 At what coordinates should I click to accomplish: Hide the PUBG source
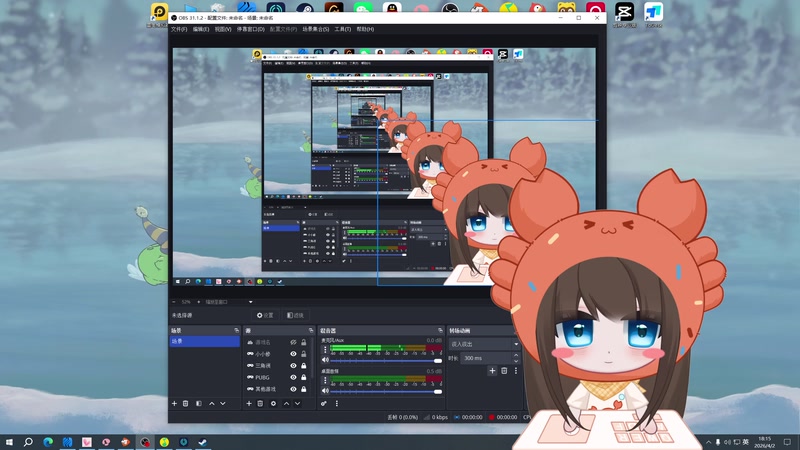pyautogui.click(x=293, y=378)
